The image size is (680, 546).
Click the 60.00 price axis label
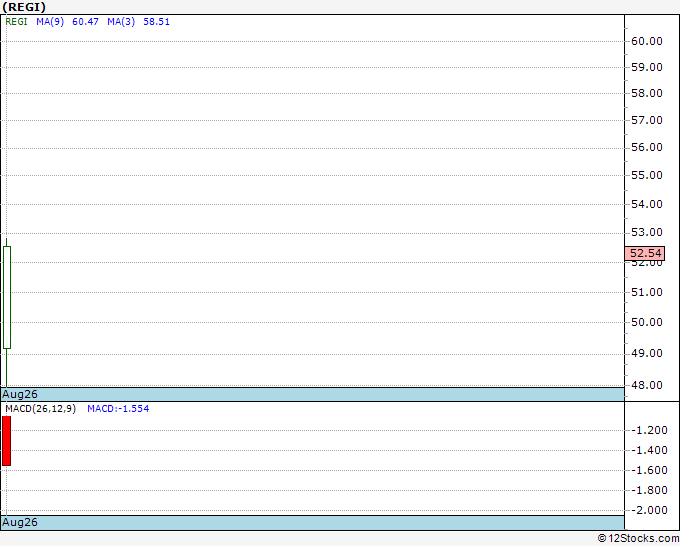tap(647, 41)
